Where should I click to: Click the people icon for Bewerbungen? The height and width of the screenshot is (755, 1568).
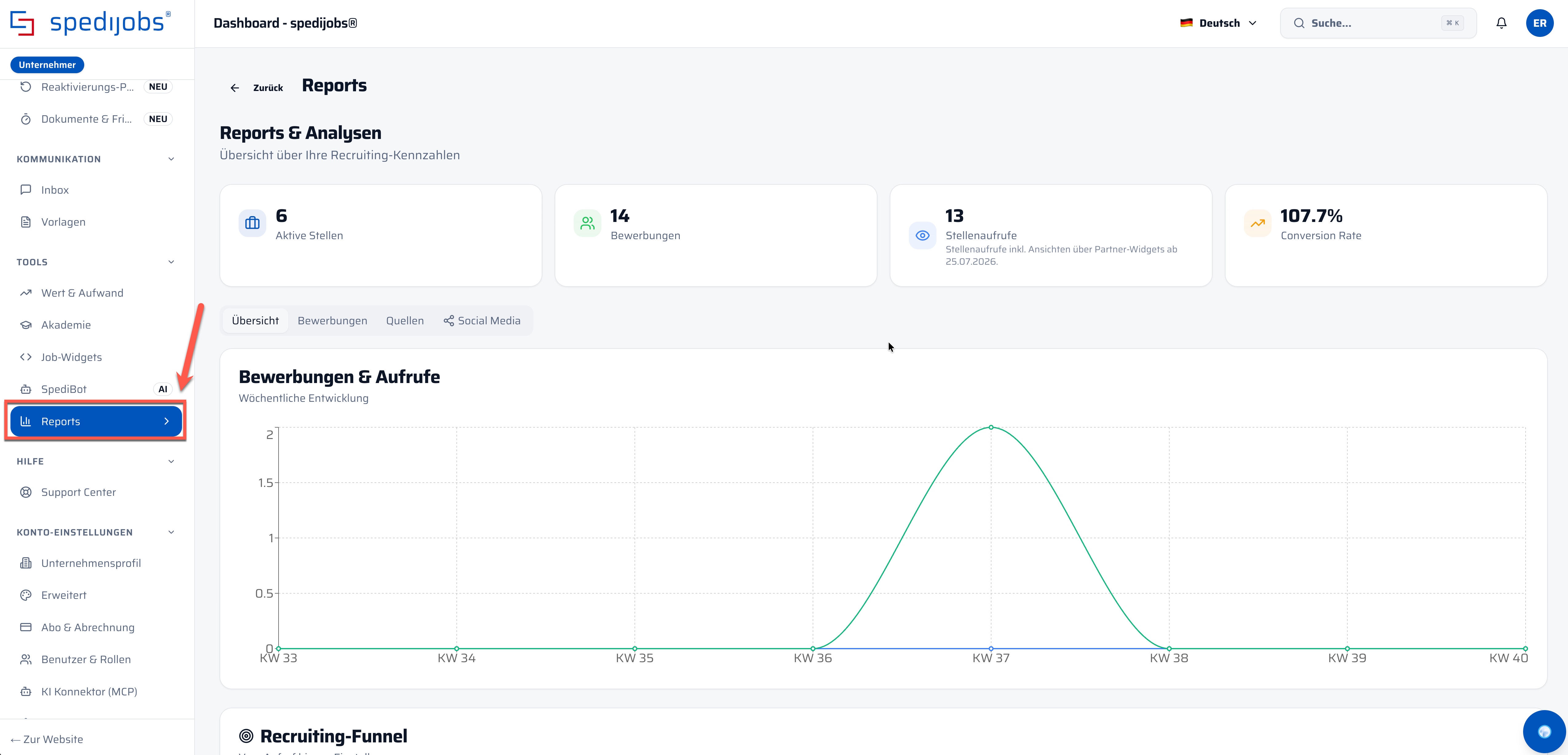pyautogui.click(x=587, y=223)
